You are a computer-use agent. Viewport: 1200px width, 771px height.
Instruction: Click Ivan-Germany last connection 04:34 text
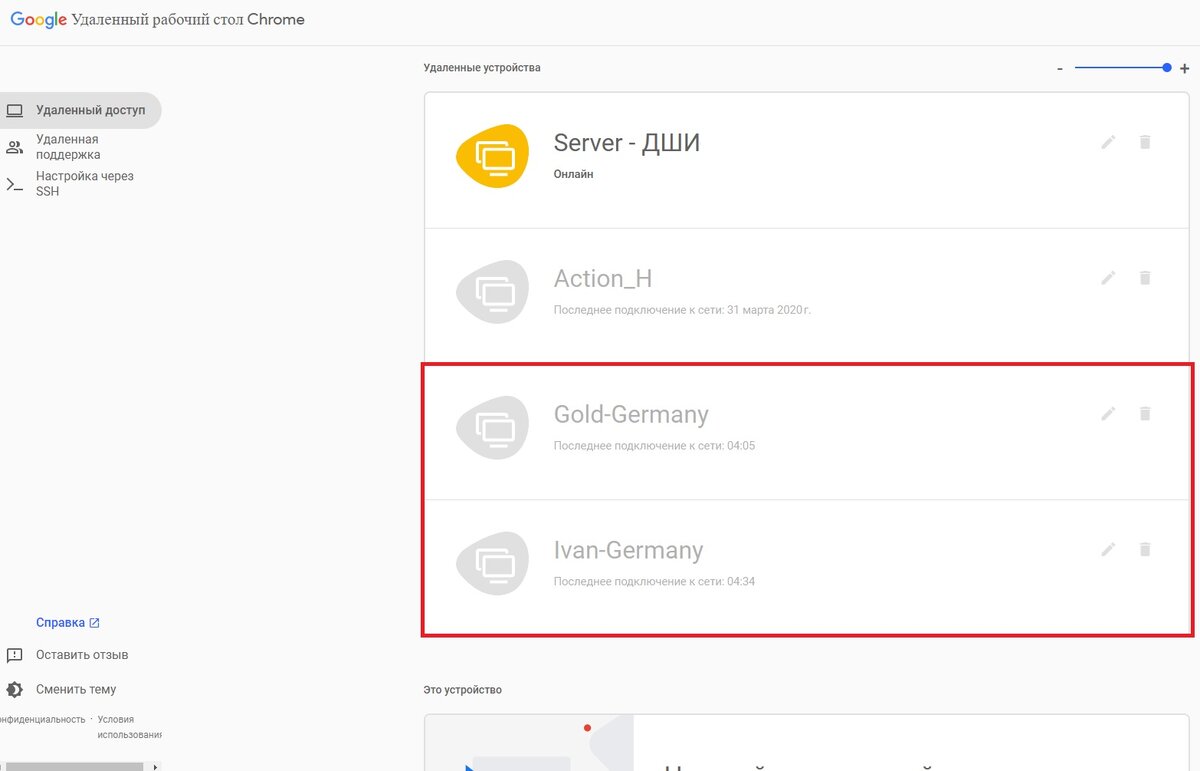(x=654, y=581)
